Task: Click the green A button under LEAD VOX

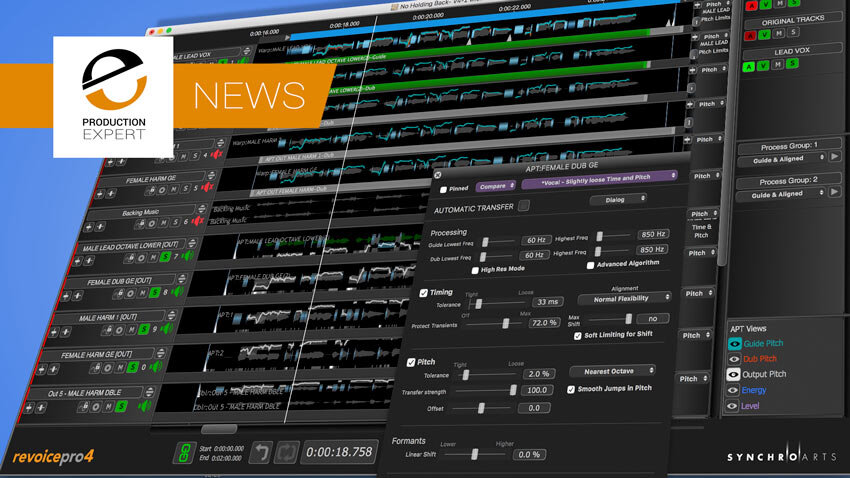Action: point(749,67)
